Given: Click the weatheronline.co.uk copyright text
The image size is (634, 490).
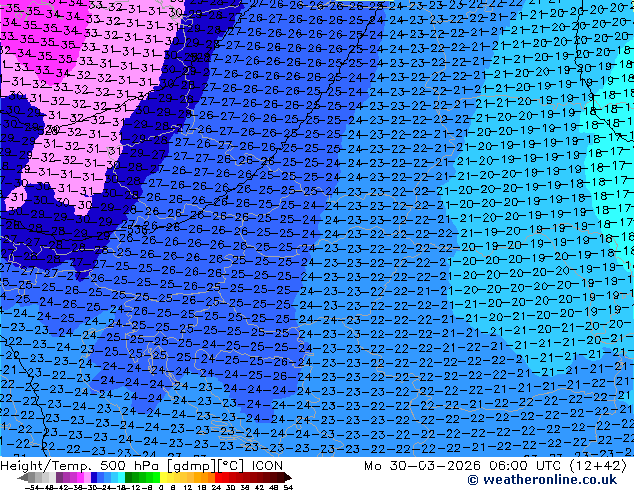Looking at the screenshot, I should (542, 480).
